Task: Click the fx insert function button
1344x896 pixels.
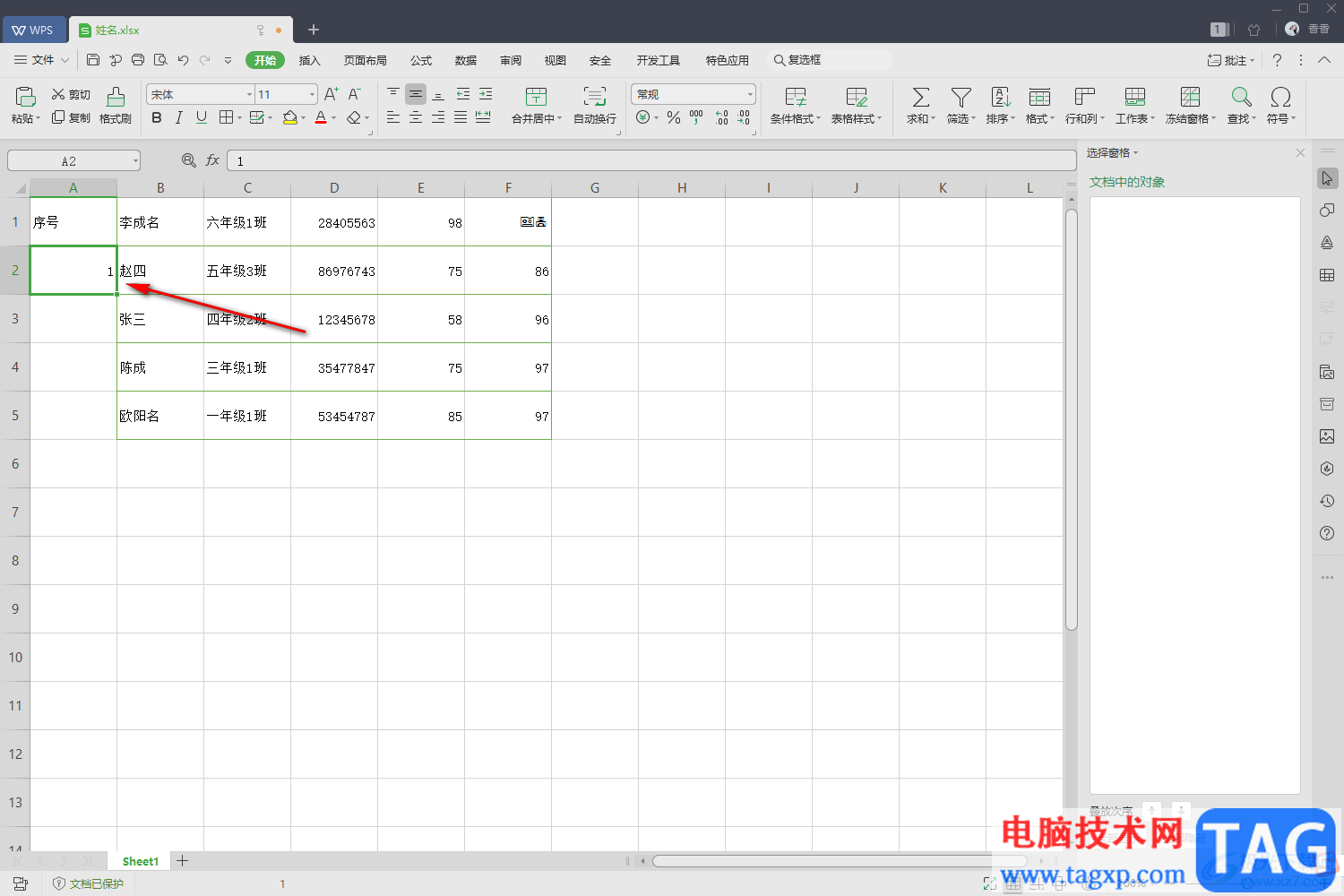Action: 212,160
